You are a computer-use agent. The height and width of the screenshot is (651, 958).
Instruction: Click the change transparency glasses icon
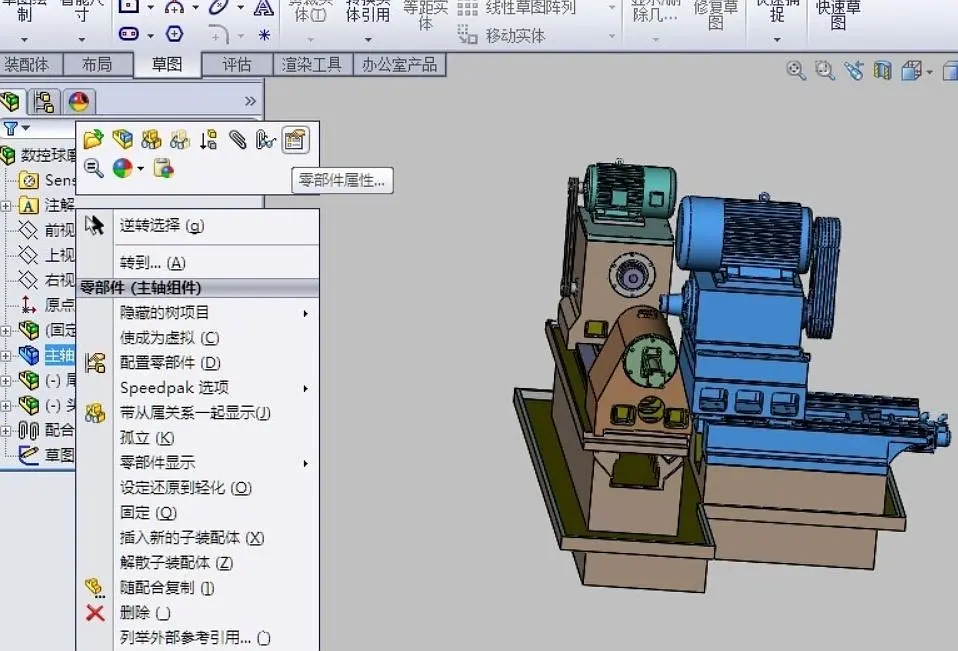[180, 140]
